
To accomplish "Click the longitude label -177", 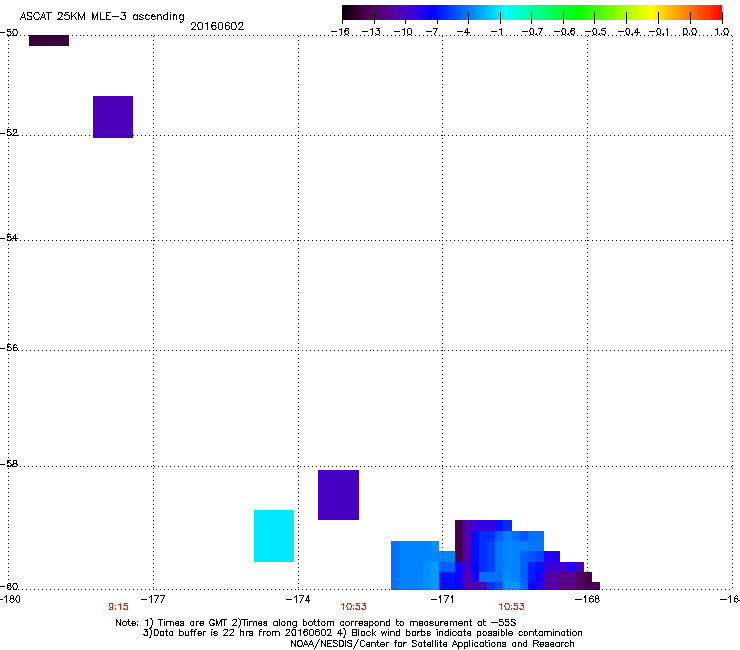I will (153, 599).
